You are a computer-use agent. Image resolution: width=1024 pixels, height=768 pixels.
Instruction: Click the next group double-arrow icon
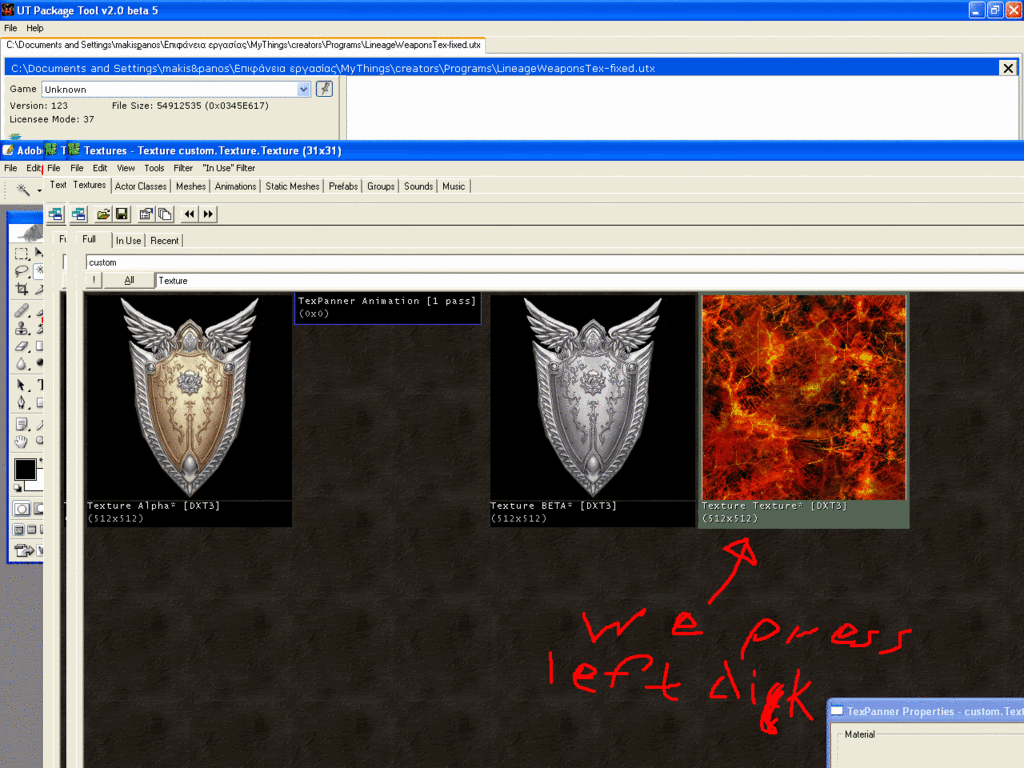click(208, 214)
